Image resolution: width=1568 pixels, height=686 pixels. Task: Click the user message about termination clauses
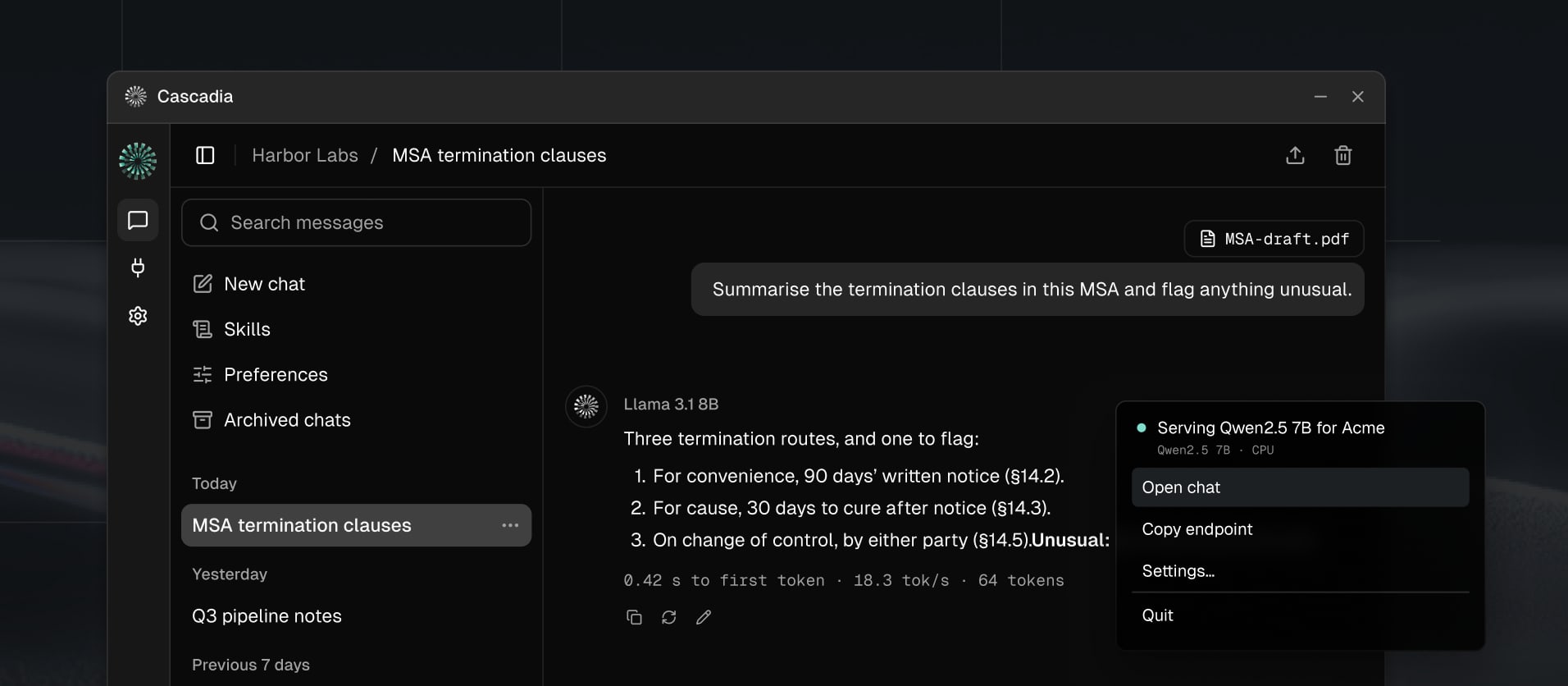tap(1028, 289)
